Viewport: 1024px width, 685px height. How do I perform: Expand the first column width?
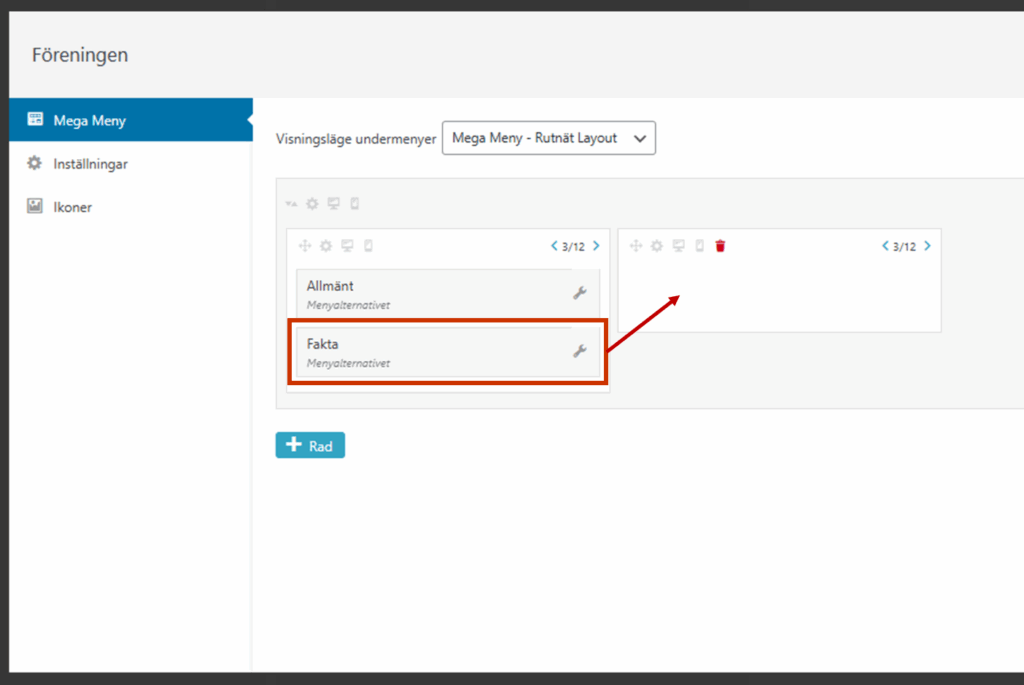tap(597, 246)
